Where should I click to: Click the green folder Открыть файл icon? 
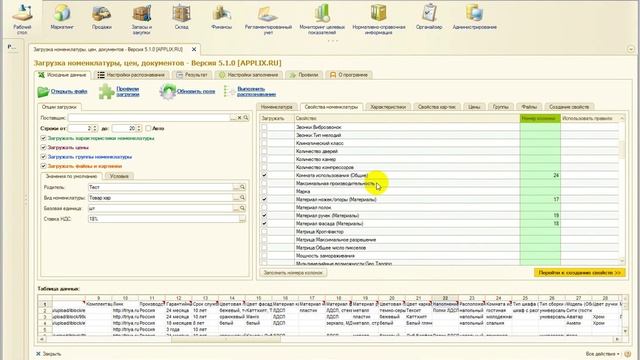tap(43, 92)
